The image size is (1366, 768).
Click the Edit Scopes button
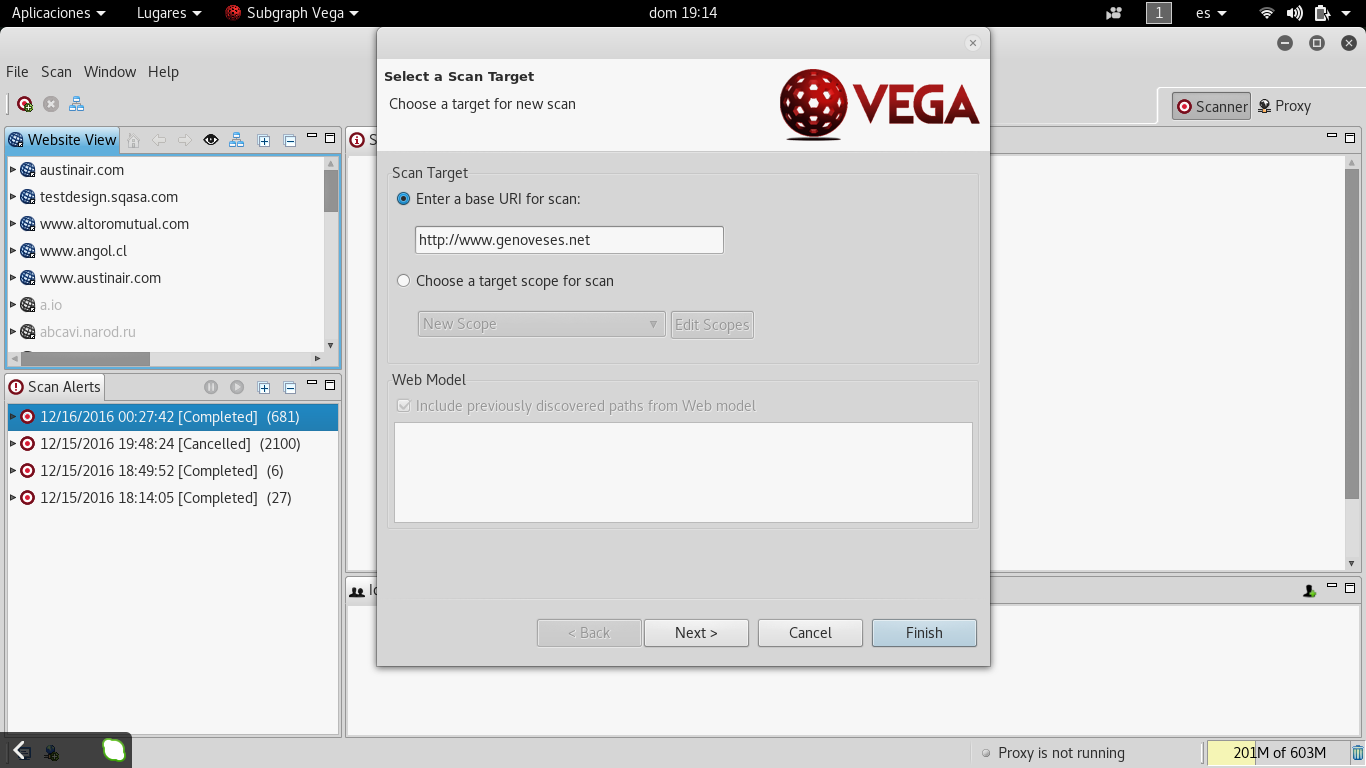[712, 324]
